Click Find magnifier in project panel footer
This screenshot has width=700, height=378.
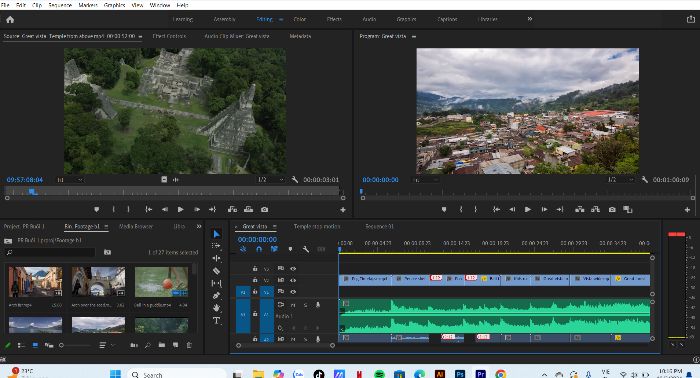[147, 345]
